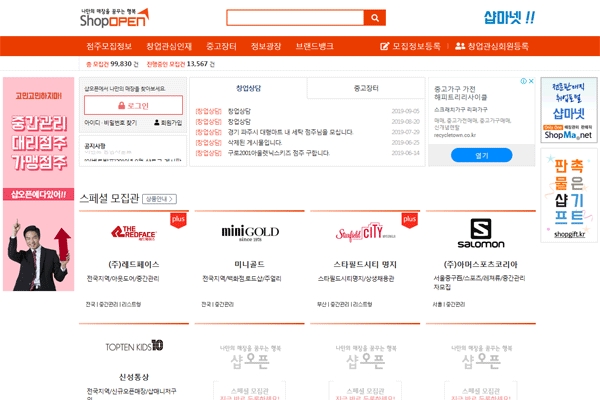Click 총 모집건 99,830 count
This screenshot has height=400, width=600.
pyautogui.click(x=112, y=64)
